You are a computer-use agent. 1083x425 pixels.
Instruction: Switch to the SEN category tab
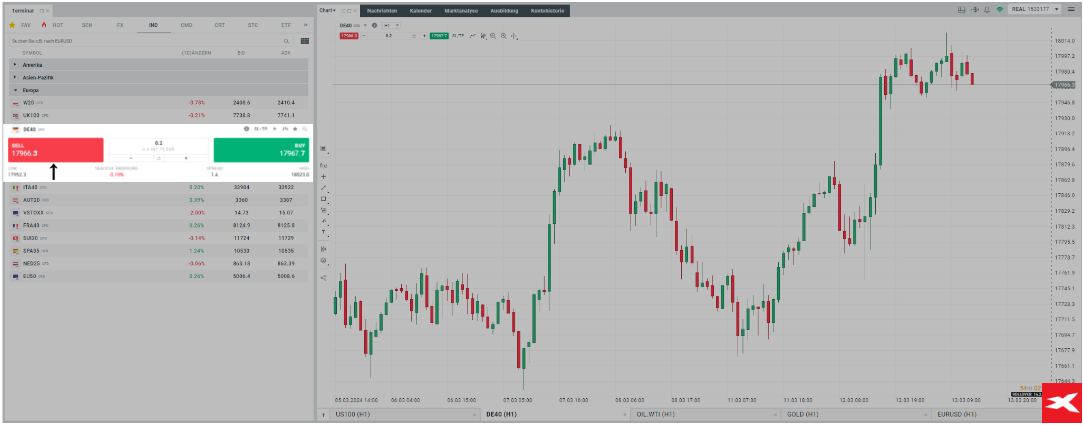tap(87, 25)
